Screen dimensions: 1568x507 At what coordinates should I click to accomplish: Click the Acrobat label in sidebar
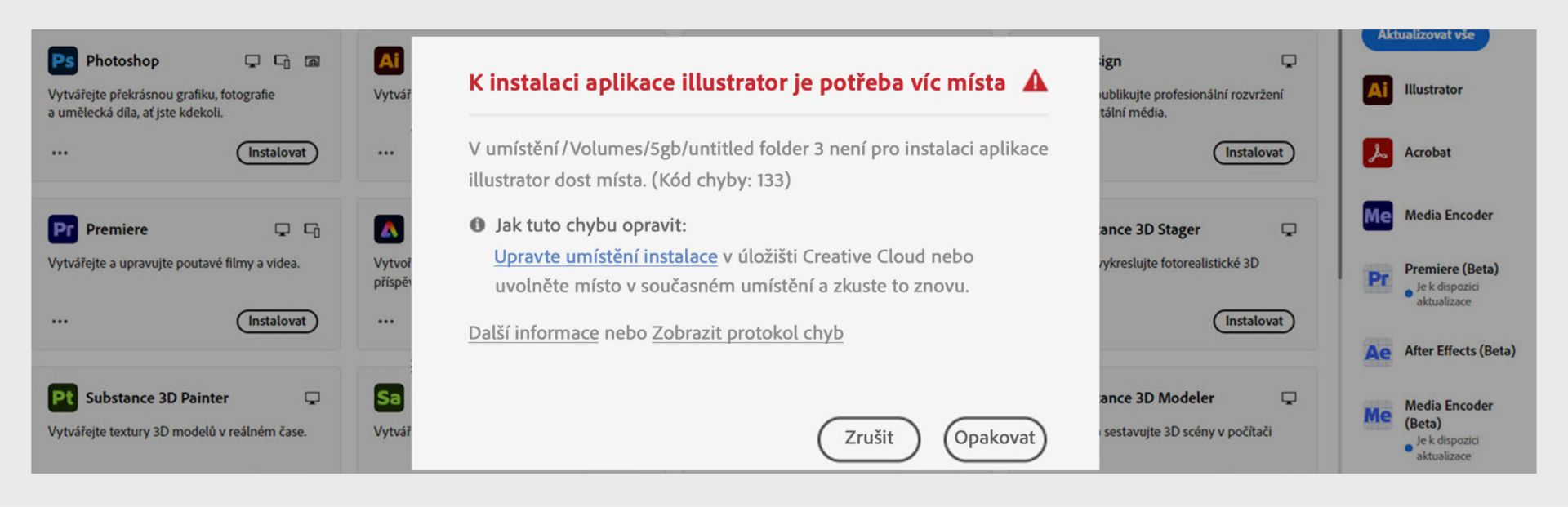pyautogui.click(x=1428, y=153)
